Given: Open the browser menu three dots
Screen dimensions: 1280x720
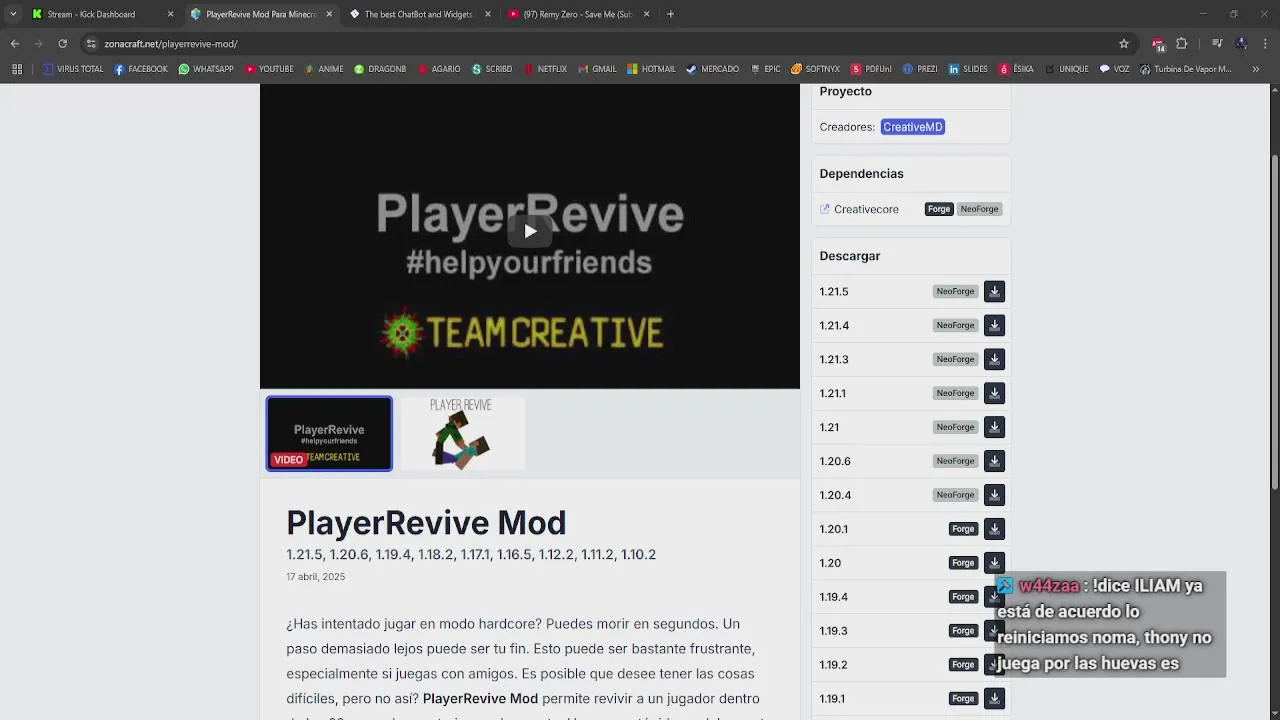Looking at the screenshot, I should pyautogui.click(x=1266, y=44).
